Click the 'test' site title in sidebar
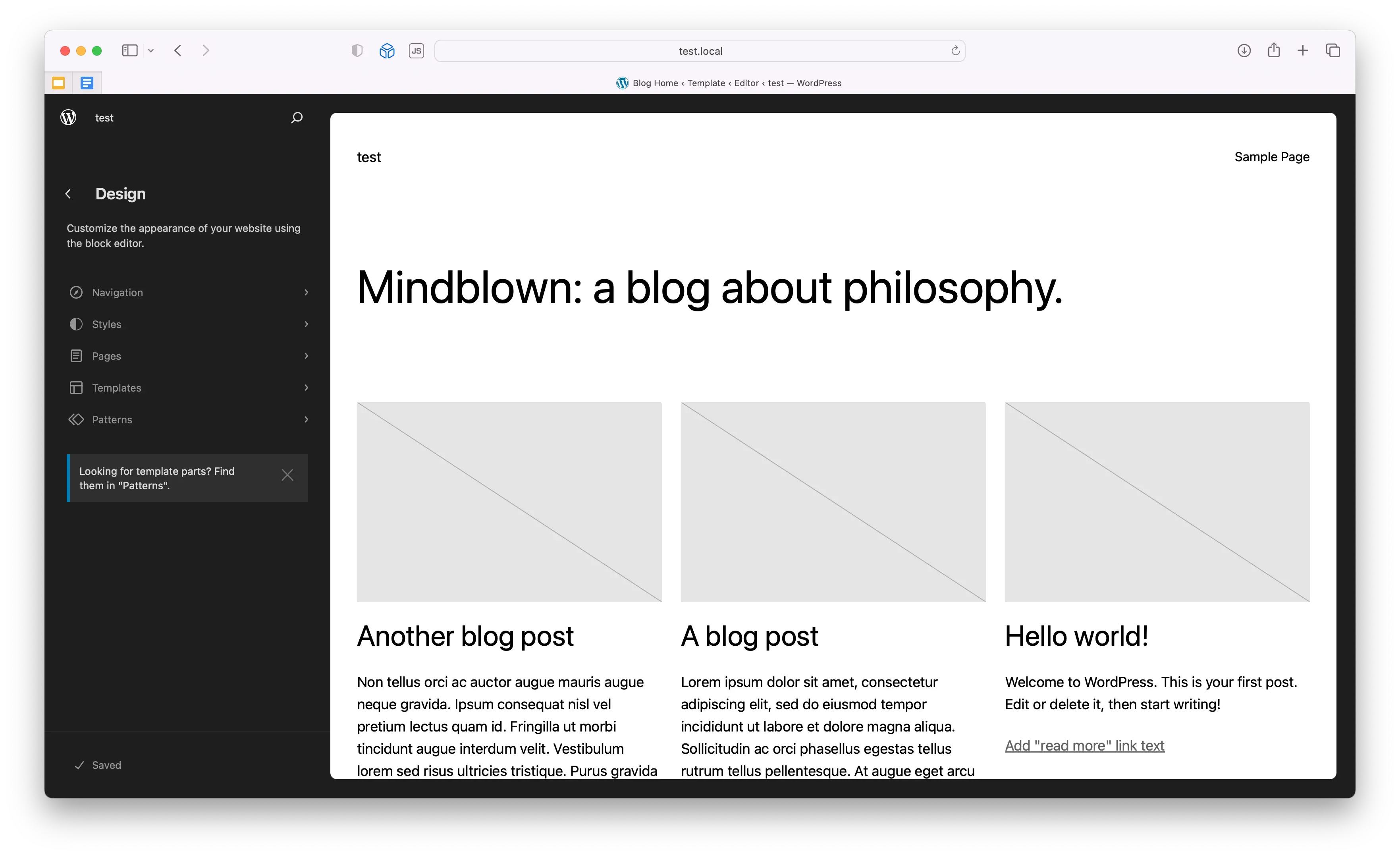Image resolution: width=1400 pixels, height=857 pixels. tap(104, 118)
